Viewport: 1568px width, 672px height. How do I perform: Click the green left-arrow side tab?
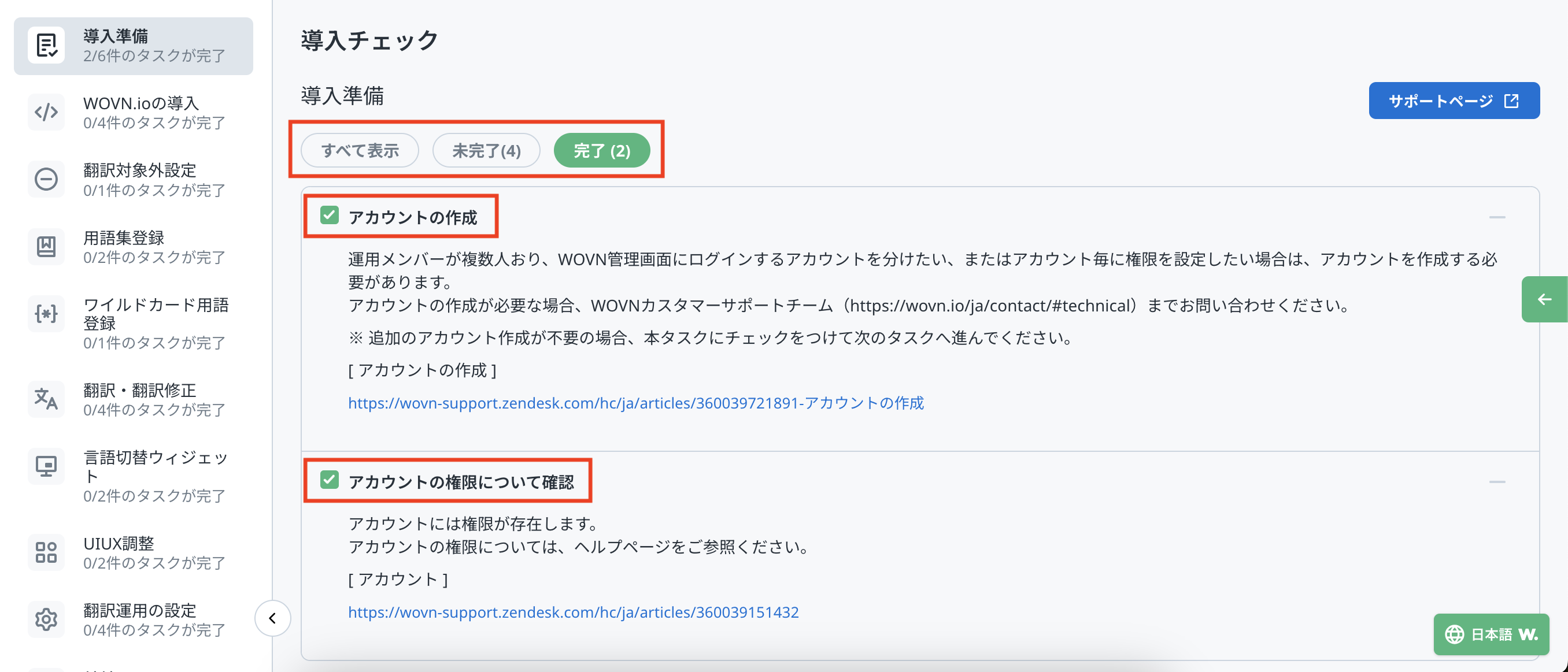(1544, 299)
